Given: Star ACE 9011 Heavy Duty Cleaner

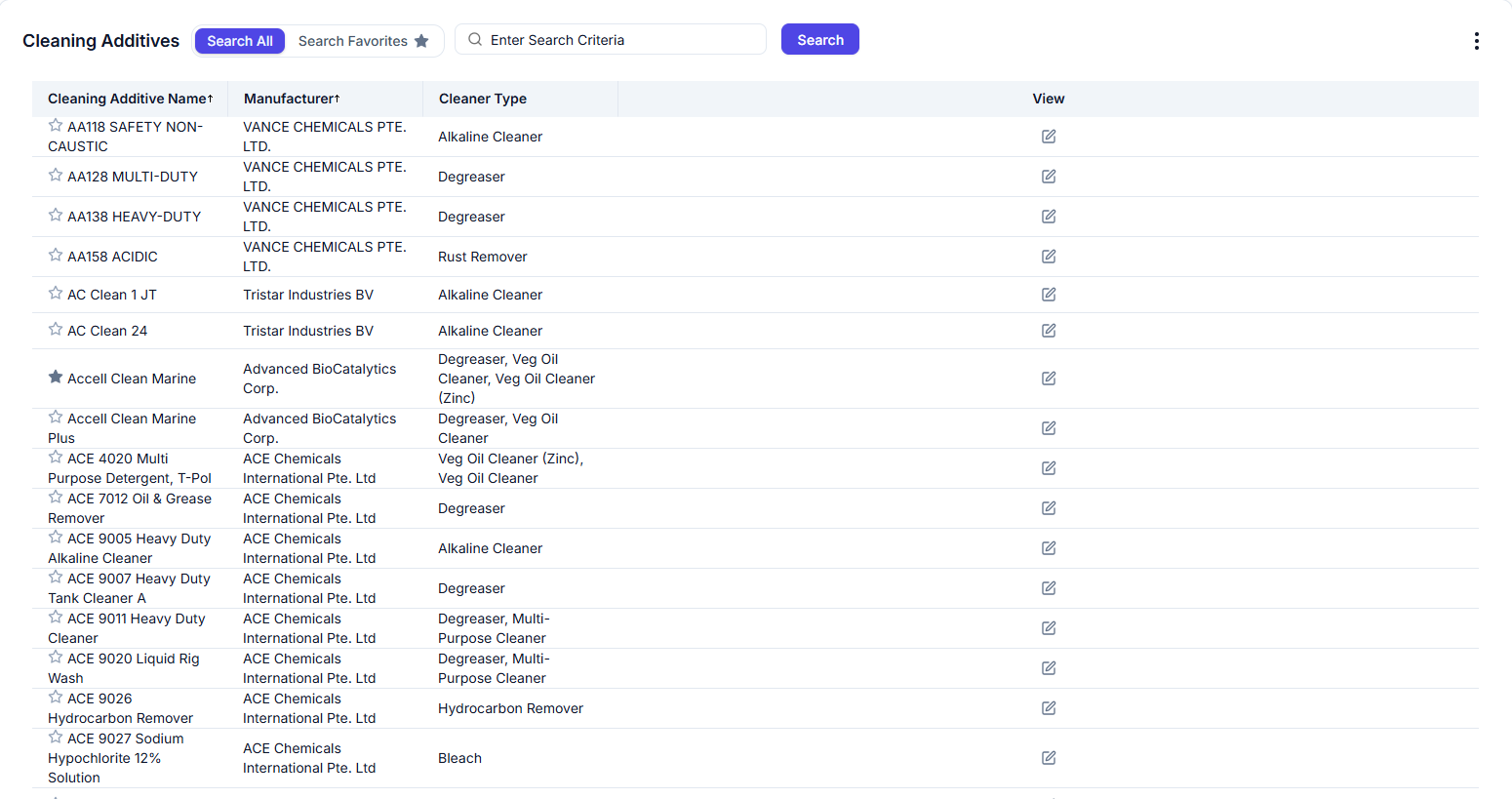Looking at the screenshot, I should coord(56,618).
